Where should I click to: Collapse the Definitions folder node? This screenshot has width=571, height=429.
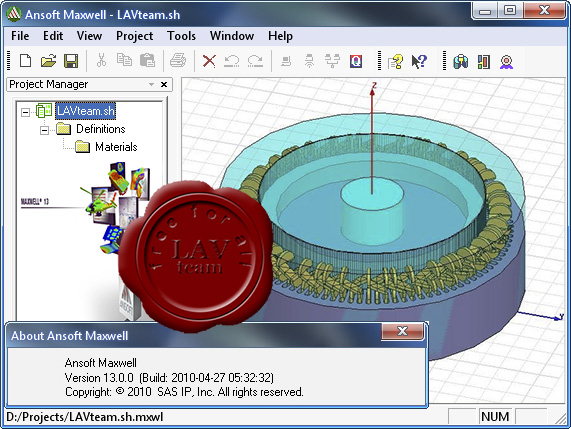coord(44,130)
